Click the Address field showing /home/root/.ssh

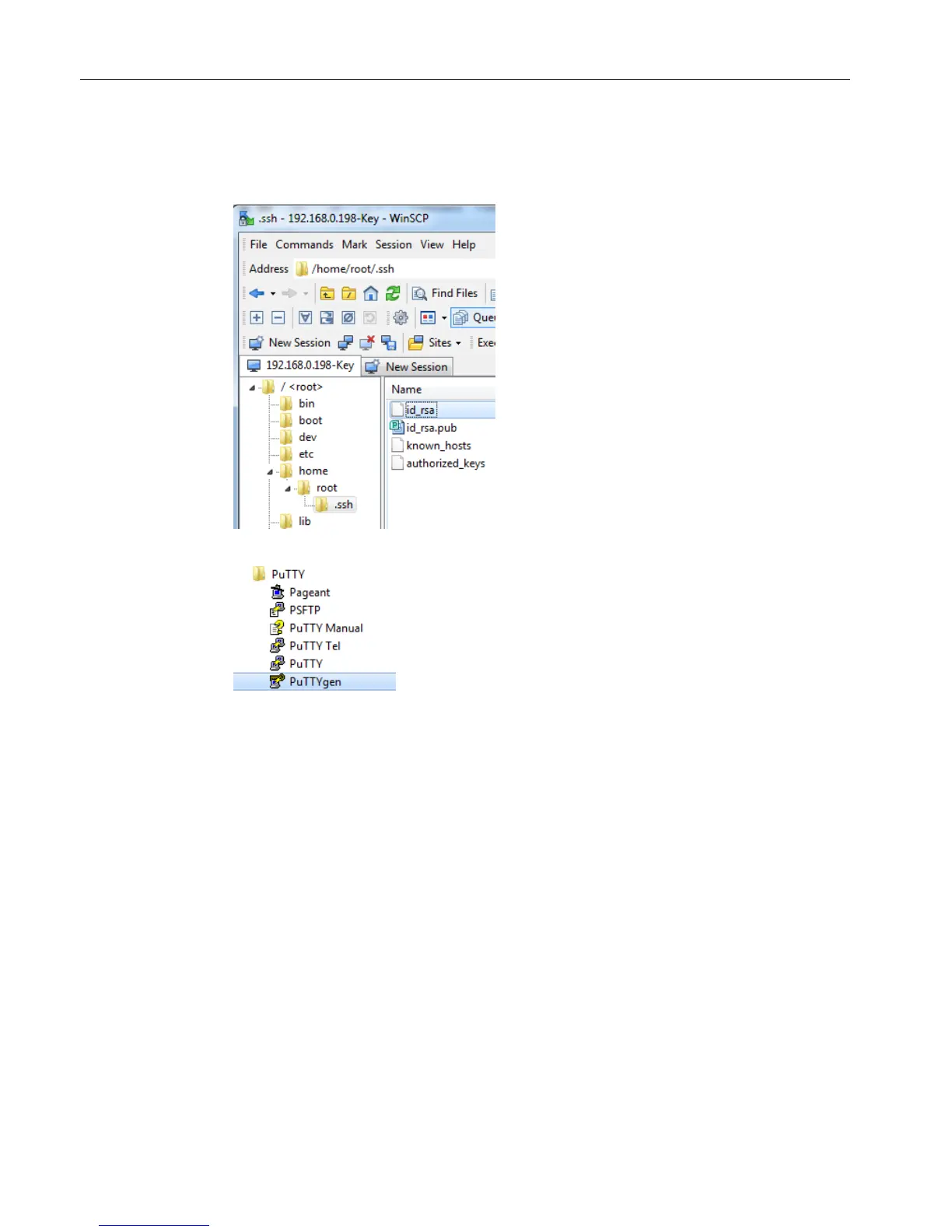[x=394, y=268]
